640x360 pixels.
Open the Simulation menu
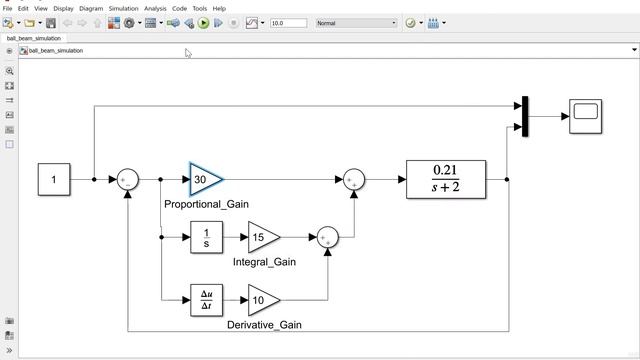tap(123, 8)
